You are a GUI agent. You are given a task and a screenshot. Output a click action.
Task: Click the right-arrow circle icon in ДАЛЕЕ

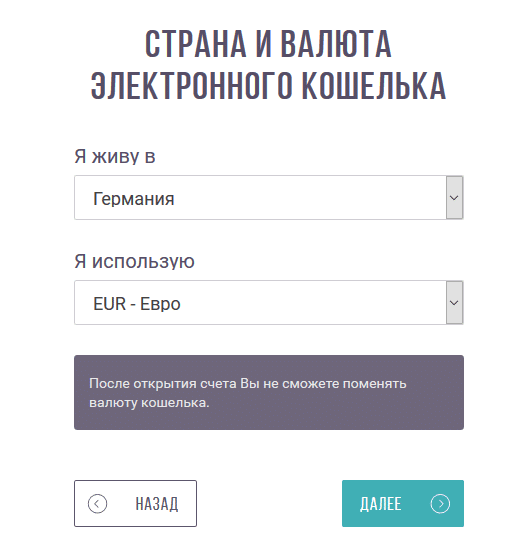440,503
